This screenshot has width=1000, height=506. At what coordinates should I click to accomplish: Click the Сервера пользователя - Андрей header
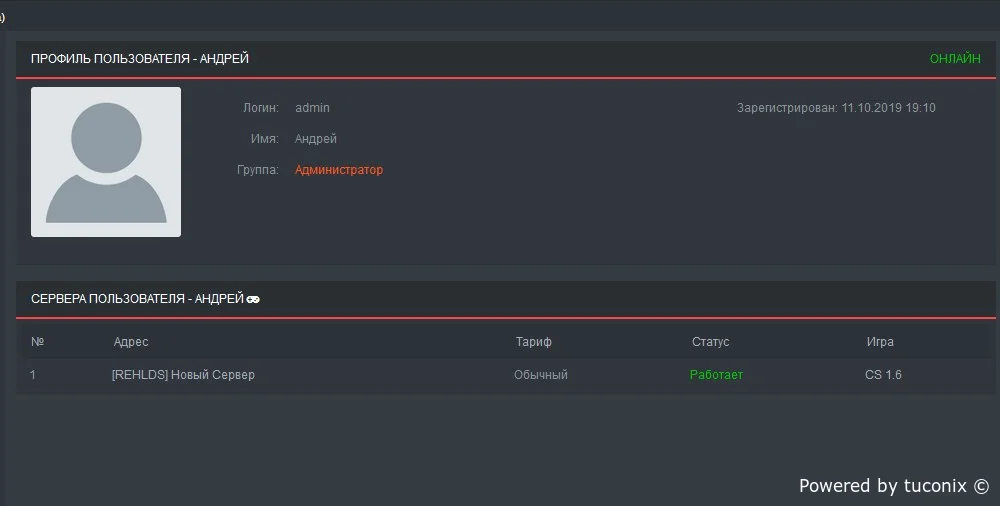[x=137, y=299]
